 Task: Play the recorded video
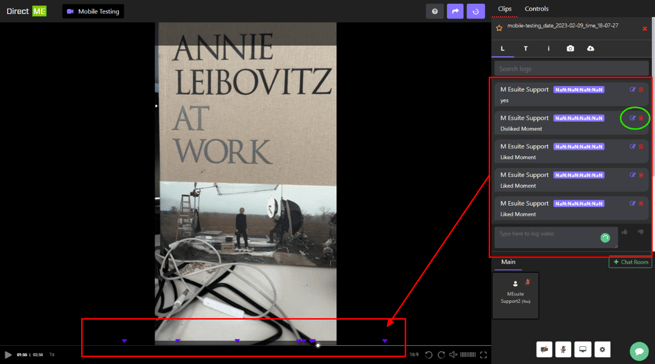(x=8, y=355)
